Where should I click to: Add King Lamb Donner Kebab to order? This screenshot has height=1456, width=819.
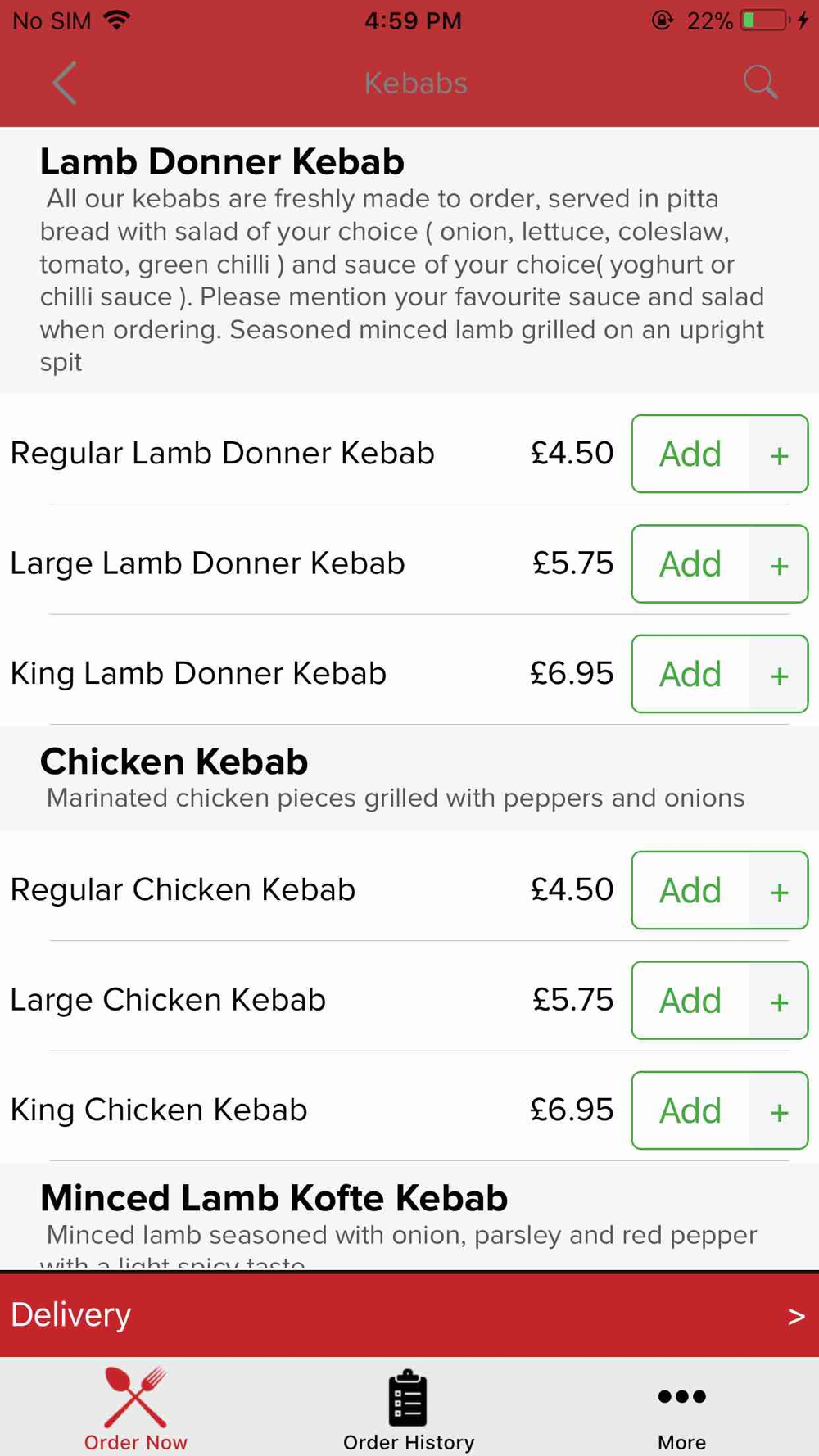pos(690,675)
